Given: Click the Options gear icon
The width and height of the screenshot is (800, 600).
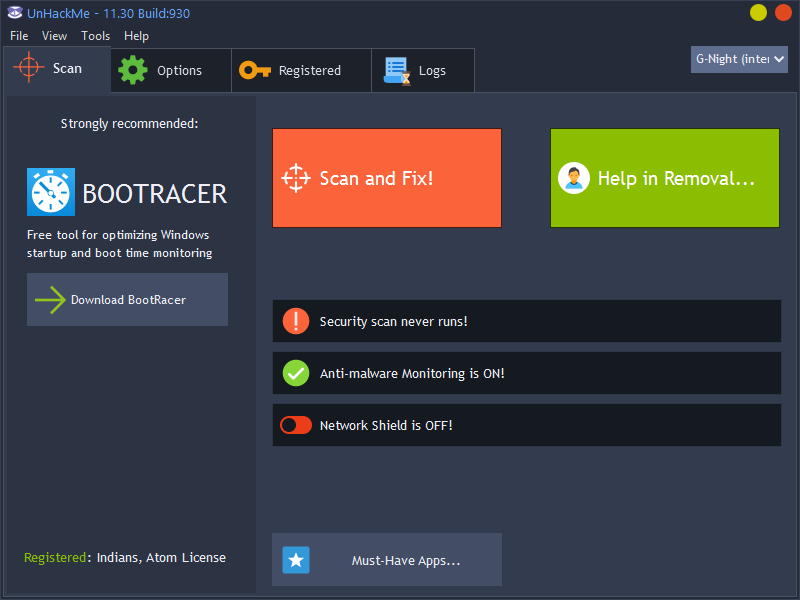Looking at the screenshot, I should tap(133, 70).
